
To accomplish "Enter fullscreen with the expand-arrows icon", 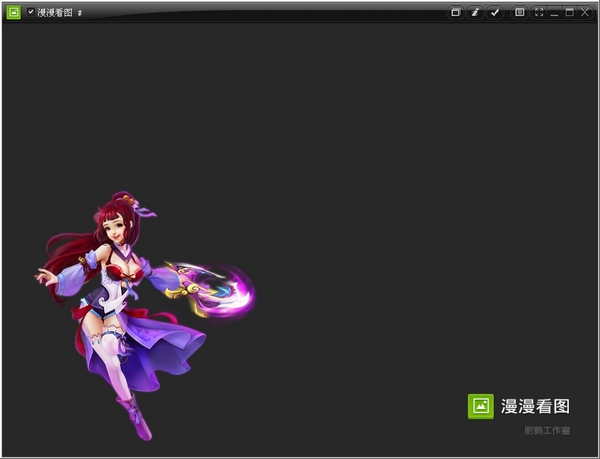I will [539, 12].
